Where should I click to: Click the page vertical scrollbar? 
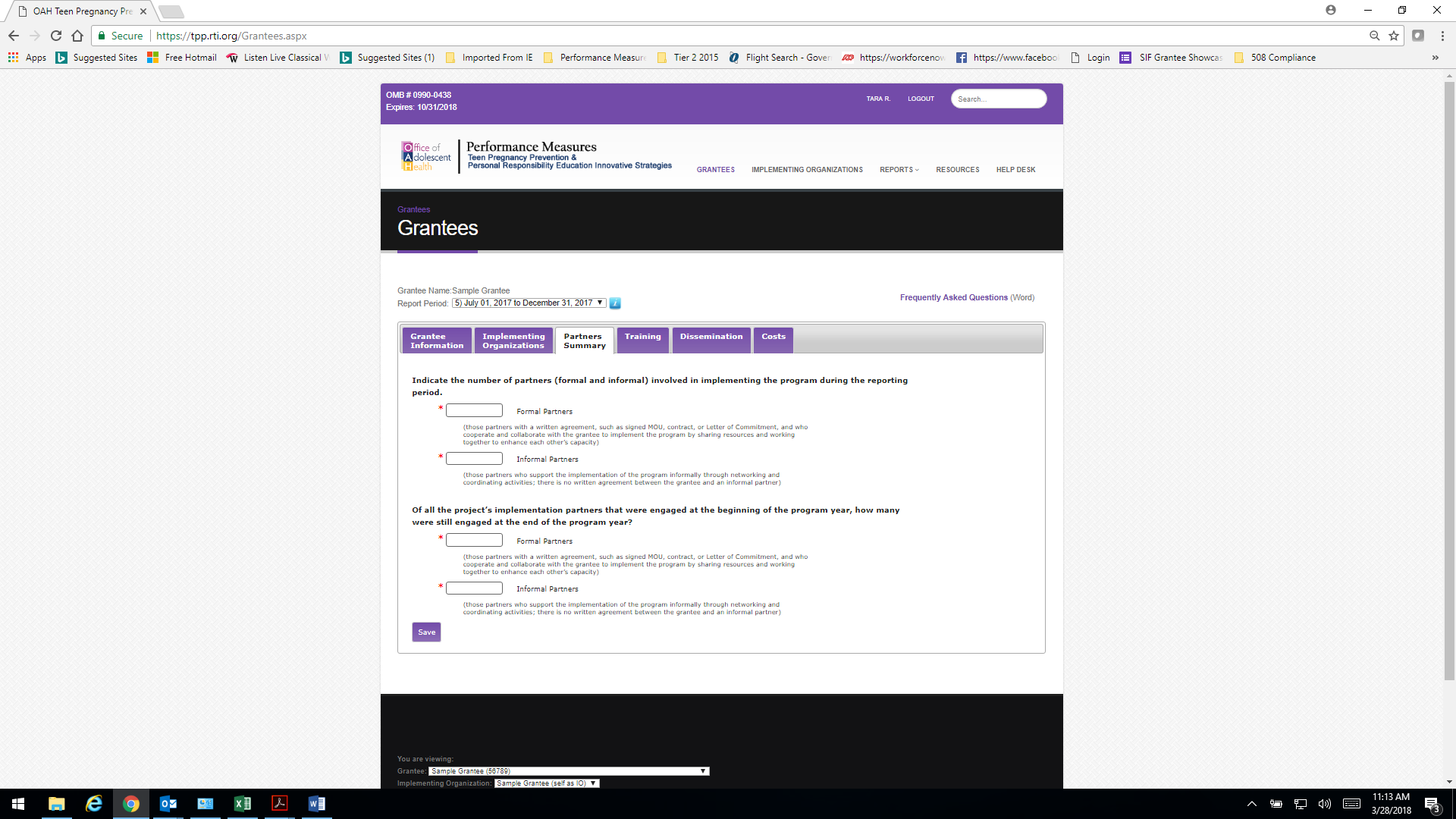click(1449, 379)
